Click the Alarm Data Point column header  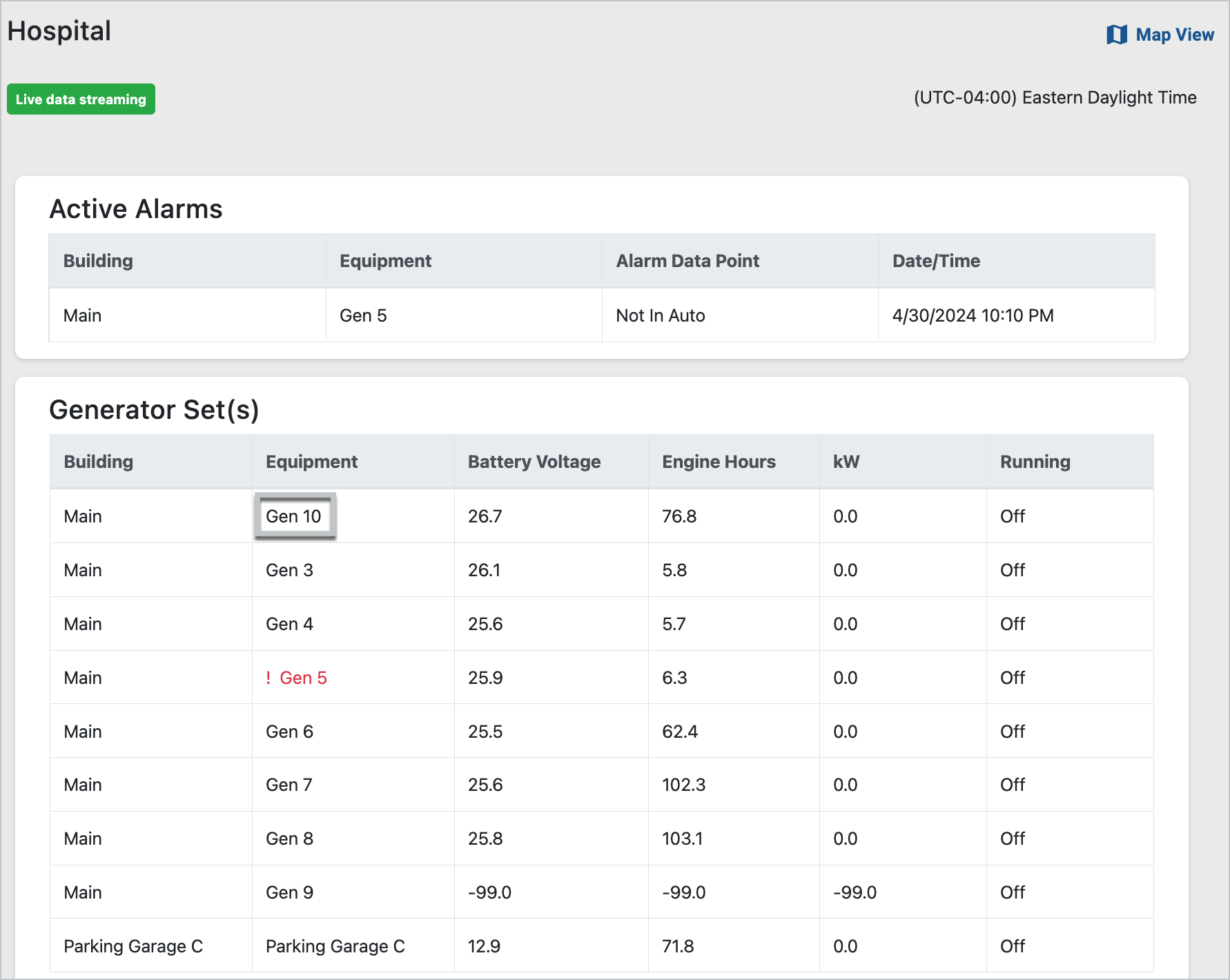click(687, 261)
